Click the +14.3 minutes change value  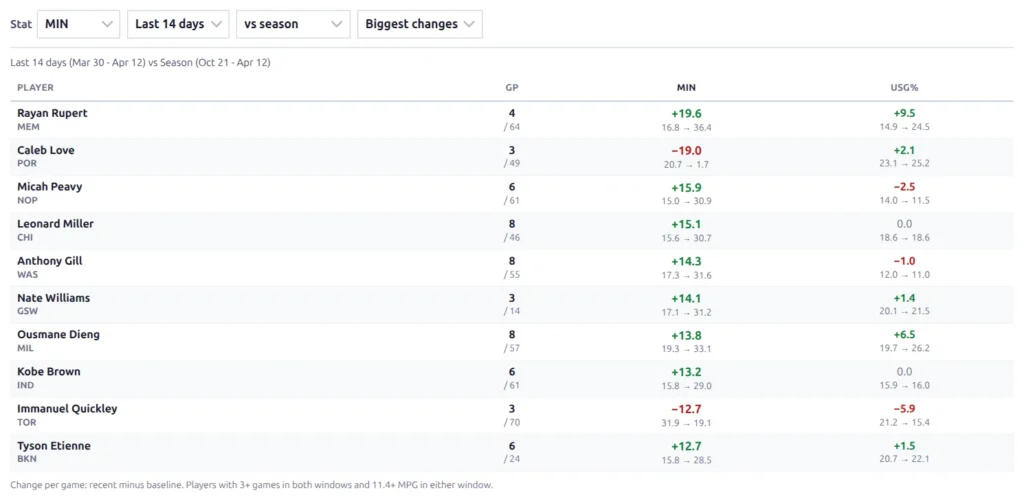click(x=686, y=261)
